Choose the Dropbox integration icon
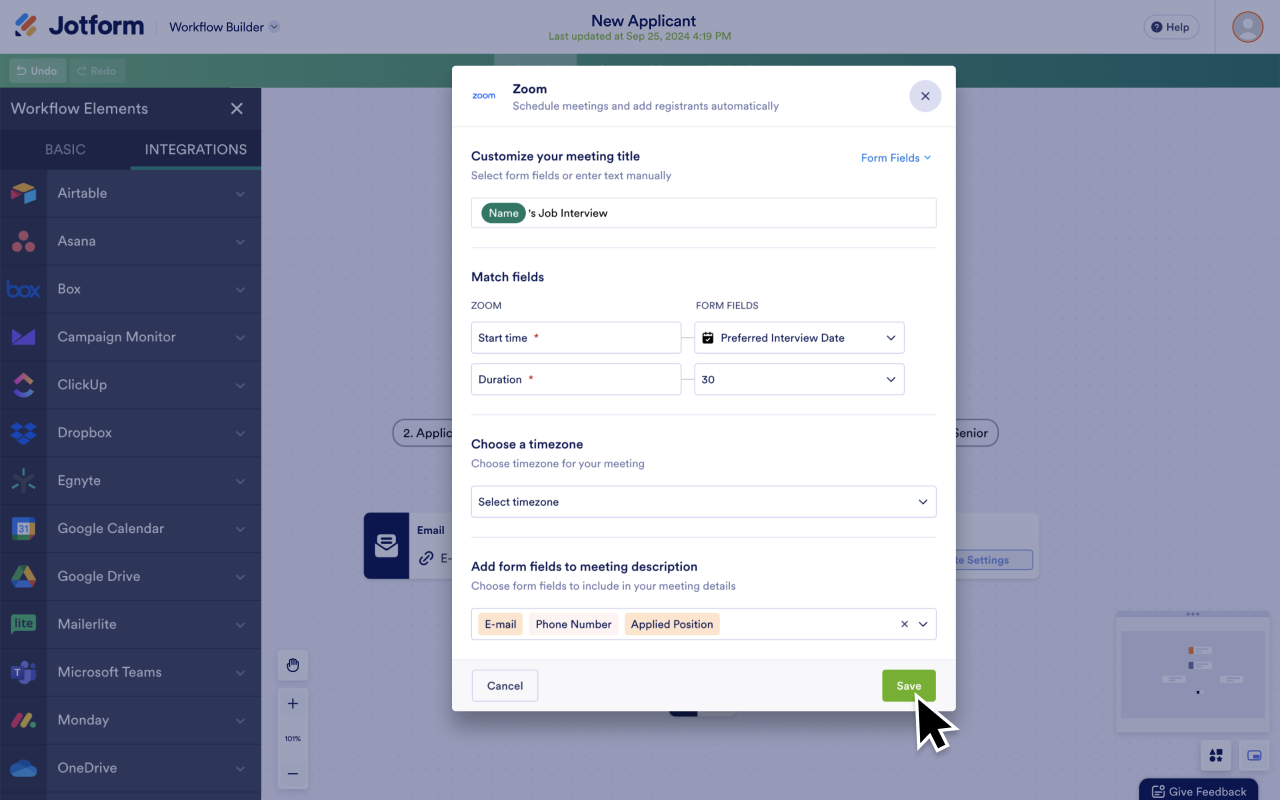This screenshot has width=1280, height=800. [x=23, y=433]
